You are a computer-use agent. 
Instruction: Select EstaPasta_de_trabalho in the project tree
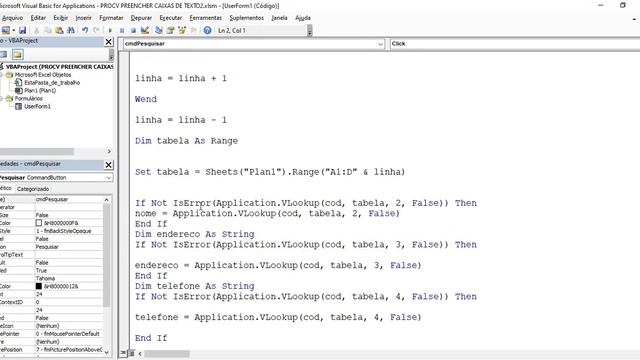tap(52, 82)
